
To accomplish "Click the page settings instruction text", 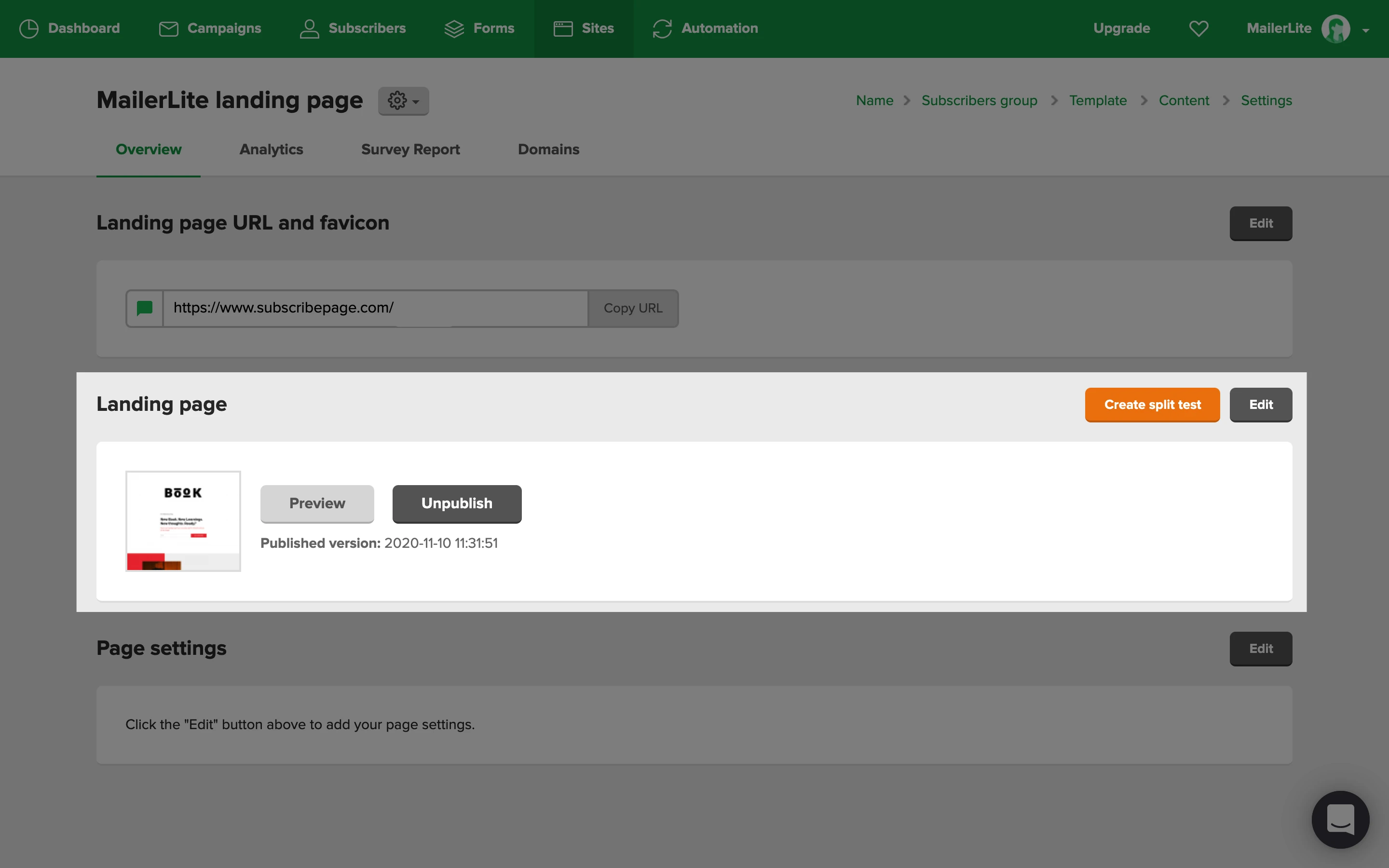I will [300, 724].
